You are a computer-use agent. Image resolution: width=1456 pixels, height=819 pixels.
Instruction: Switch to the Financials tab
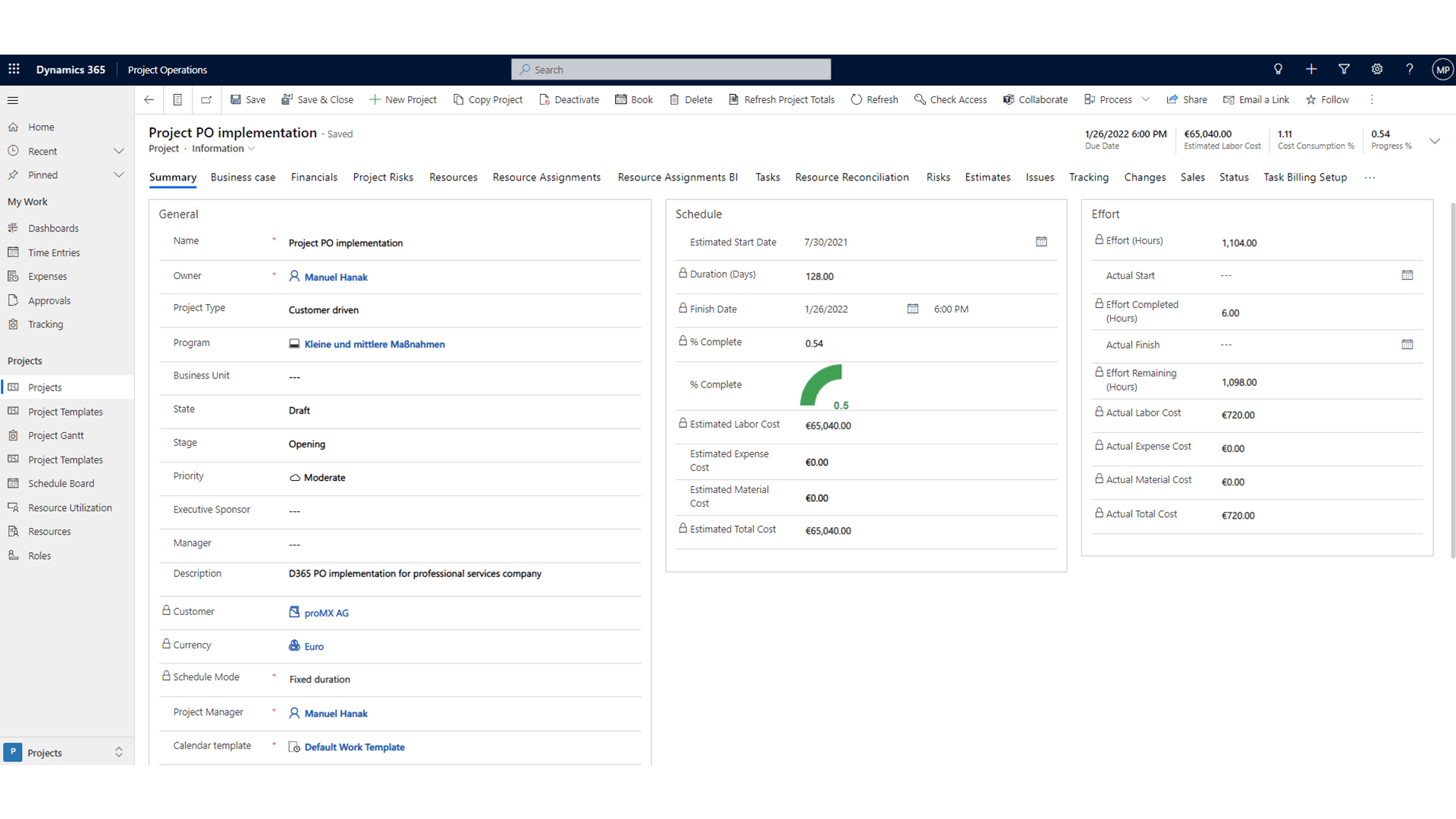pyautogui.click(x=314, y=177)
